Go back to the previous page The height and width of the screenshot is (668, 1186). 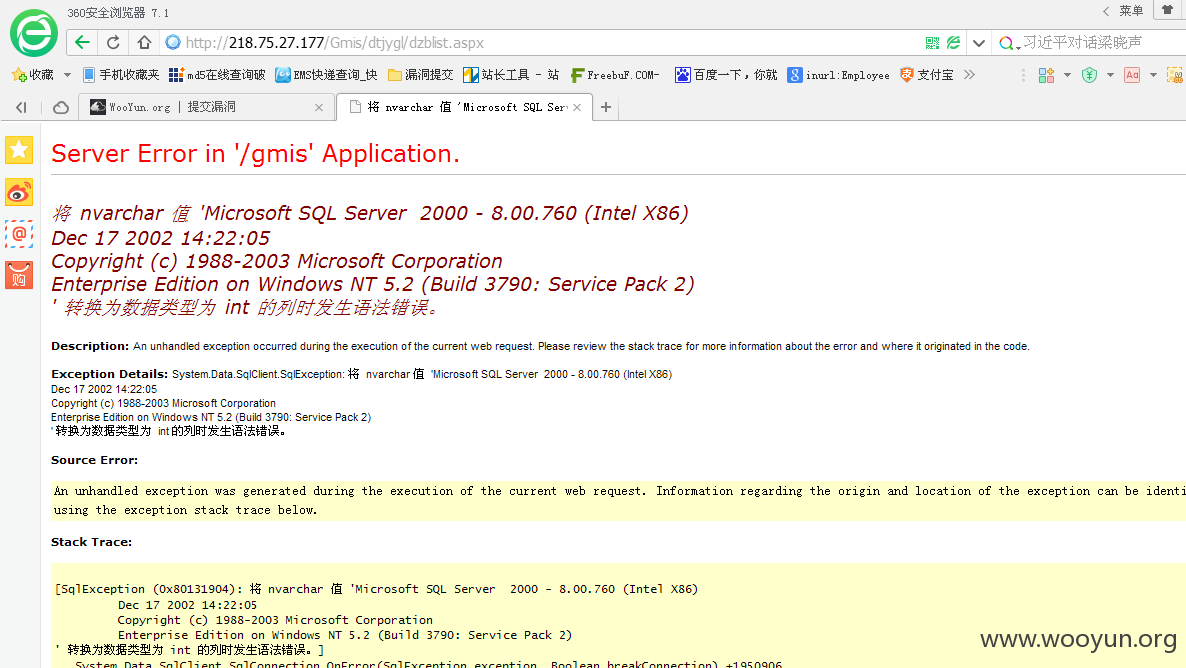coord(82,42)
